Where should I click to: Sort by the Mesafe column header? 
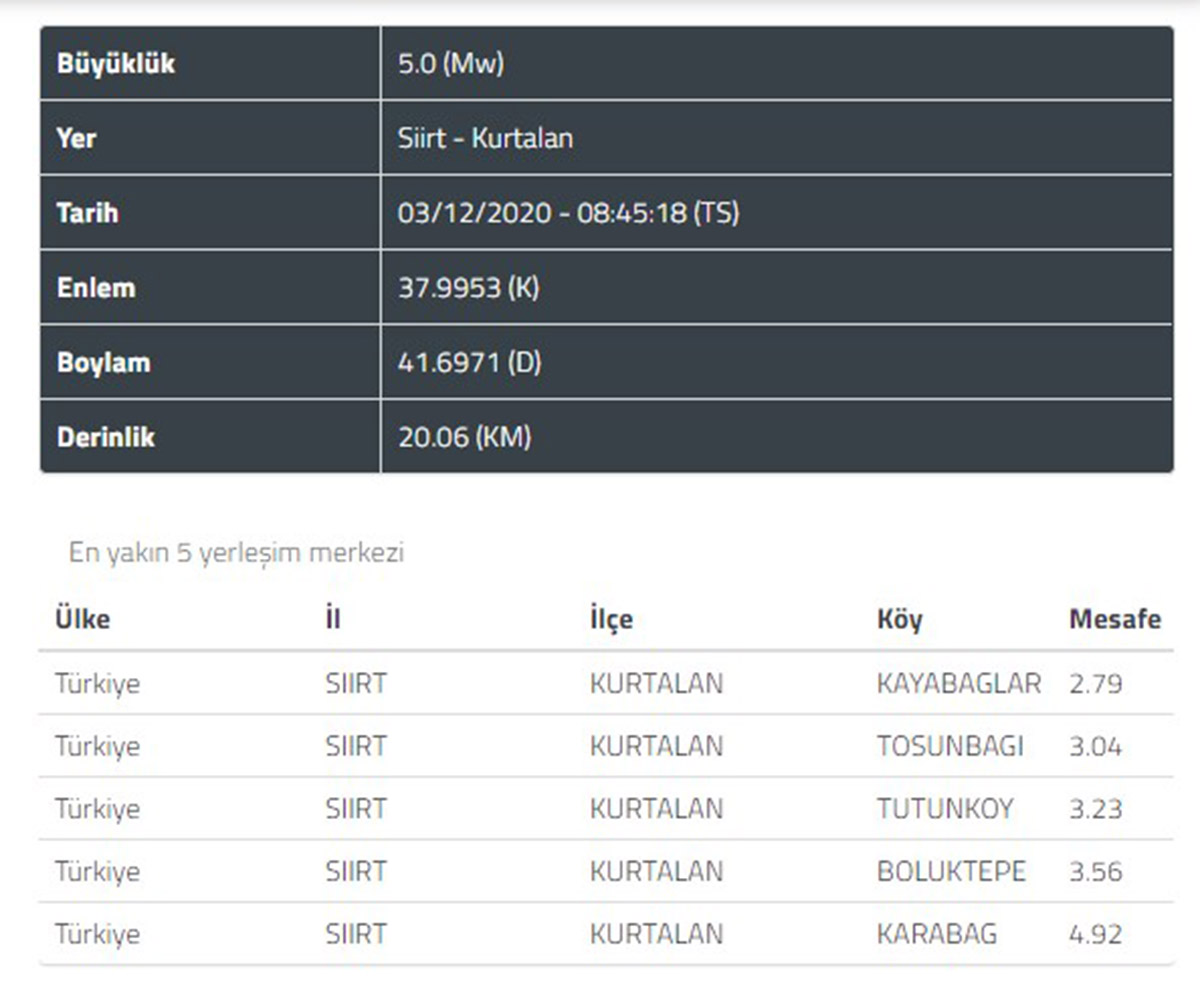coord(1113,618)
